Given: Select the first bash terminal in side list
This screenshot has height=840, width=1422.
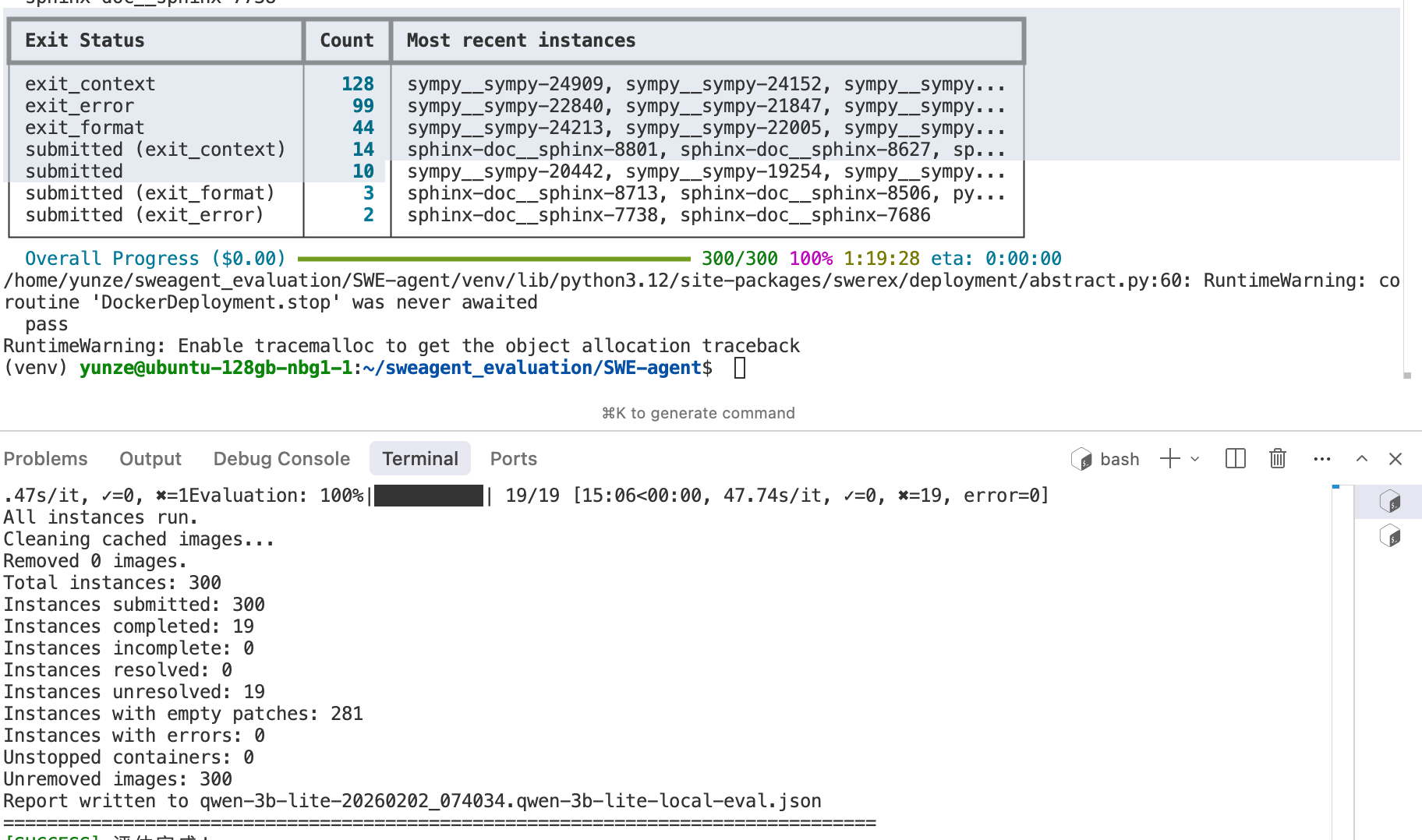Looking at the screenshot, I should (x=1389, y=502).
